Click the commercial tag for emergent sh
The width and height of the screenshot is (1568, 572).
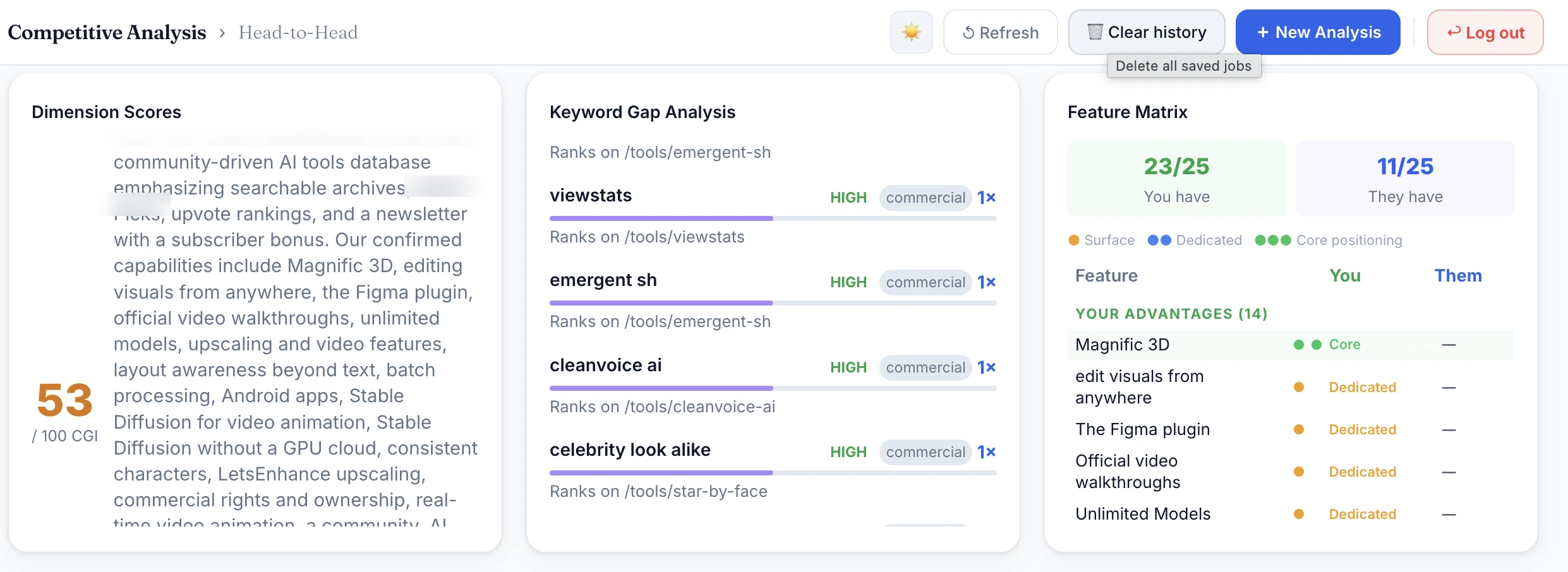tap(926, 282)
